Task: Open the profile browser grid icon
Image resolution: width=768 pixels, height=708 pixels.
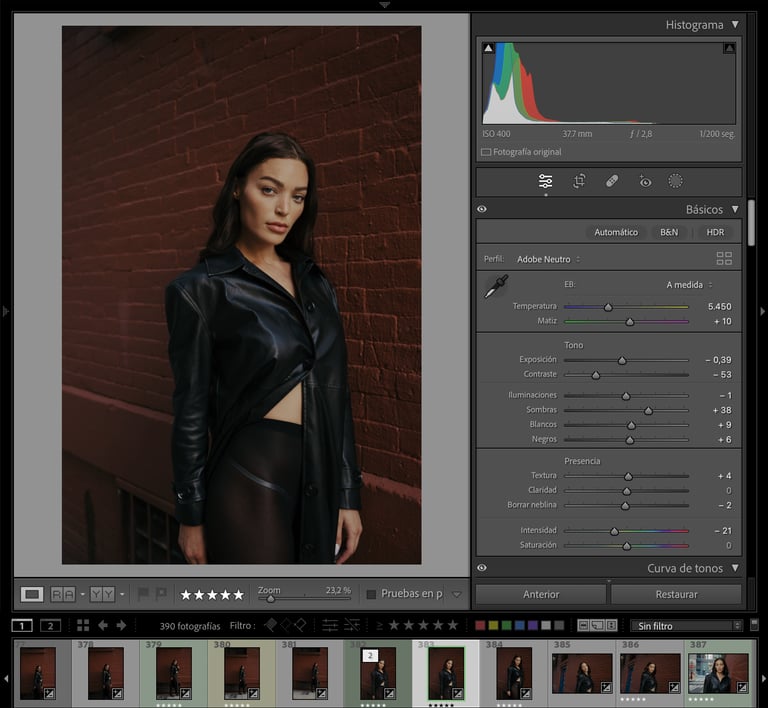Action: [724, 259]
